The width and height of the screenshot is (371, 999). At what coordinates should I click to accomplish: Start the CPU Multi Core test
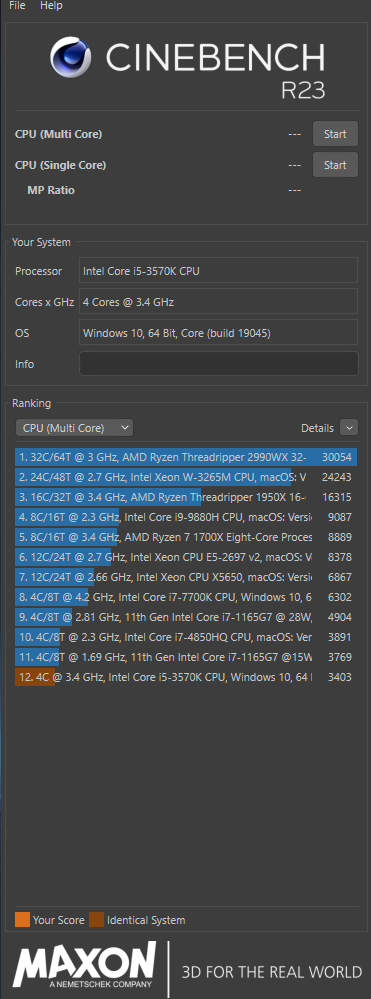335,134
